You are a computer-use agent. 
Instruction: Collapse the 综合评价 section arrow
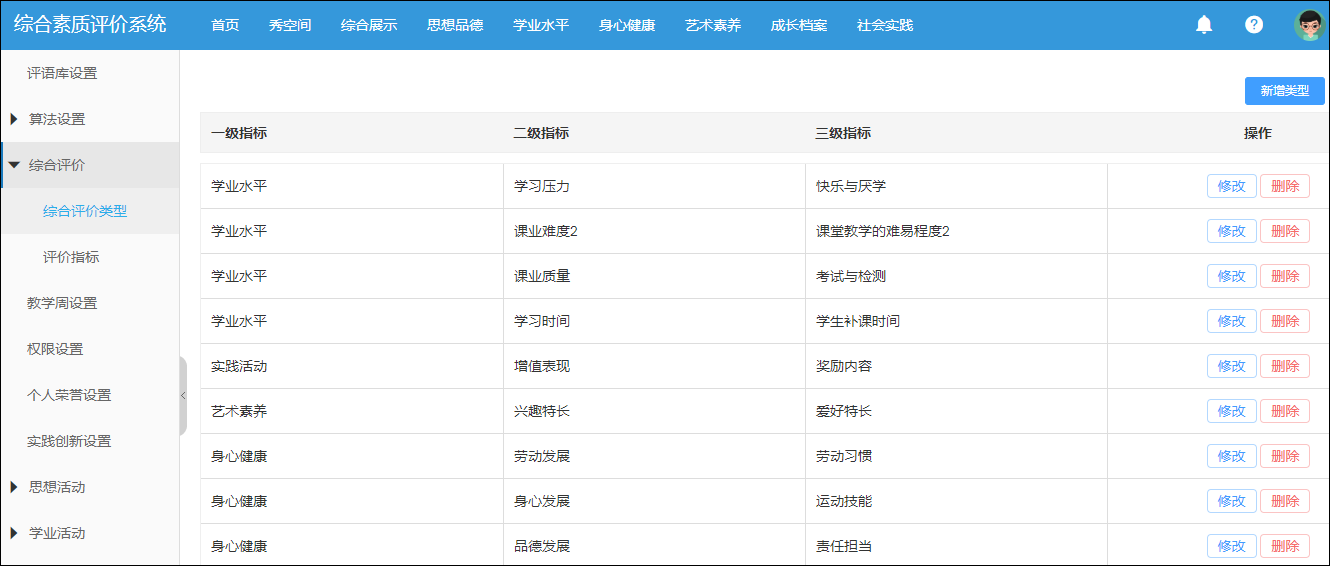coord(14,165)
